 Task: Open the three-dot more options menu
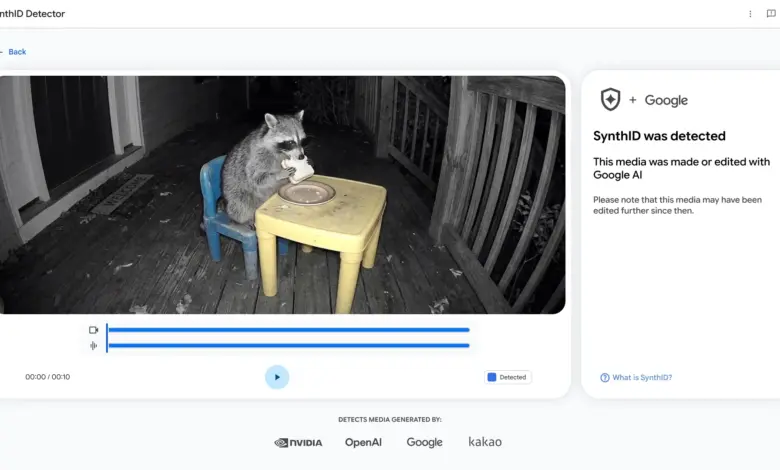click(x=750, y=14)
